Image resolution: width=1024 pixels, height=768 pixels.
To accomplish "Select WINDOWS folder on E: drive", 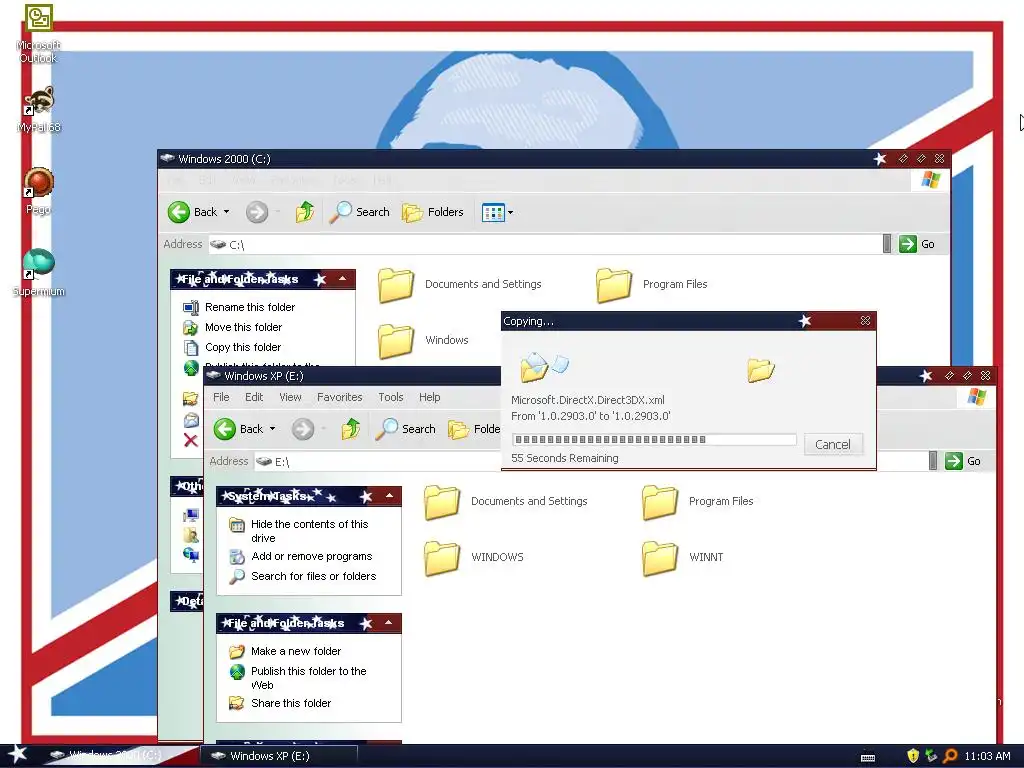I will pos(474,557).
